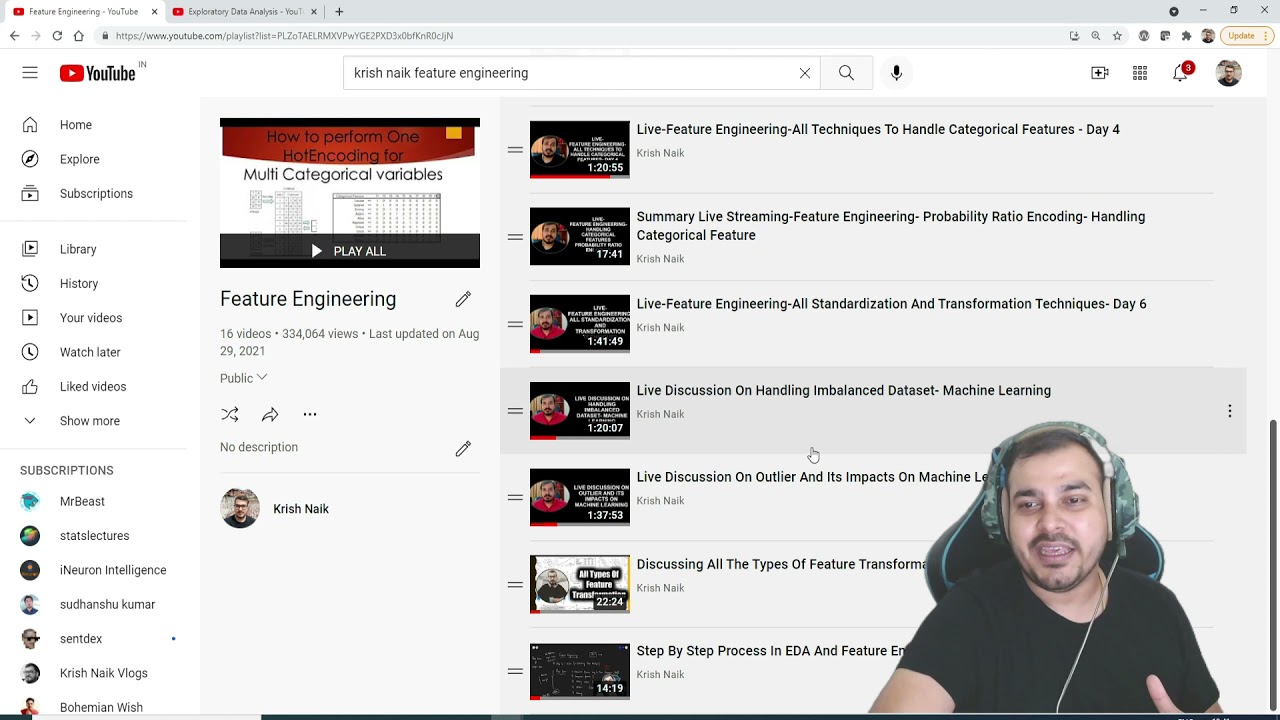Click the Day 4 video thumbnail 1:20:55
This screenshot has height=720, width=1280.
pos(580,149)
